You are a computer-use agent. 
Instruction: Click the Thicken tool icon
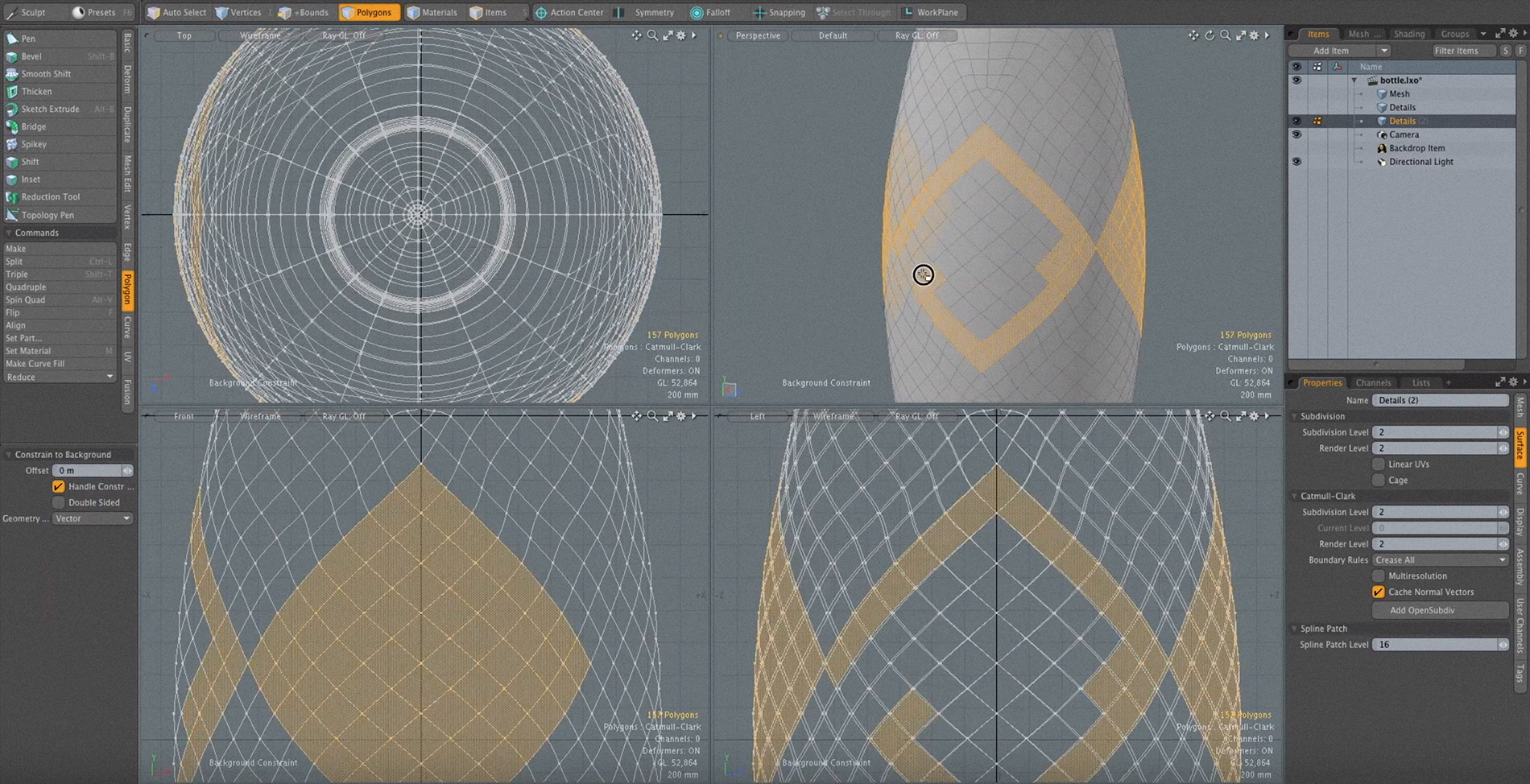click(11, 92)
